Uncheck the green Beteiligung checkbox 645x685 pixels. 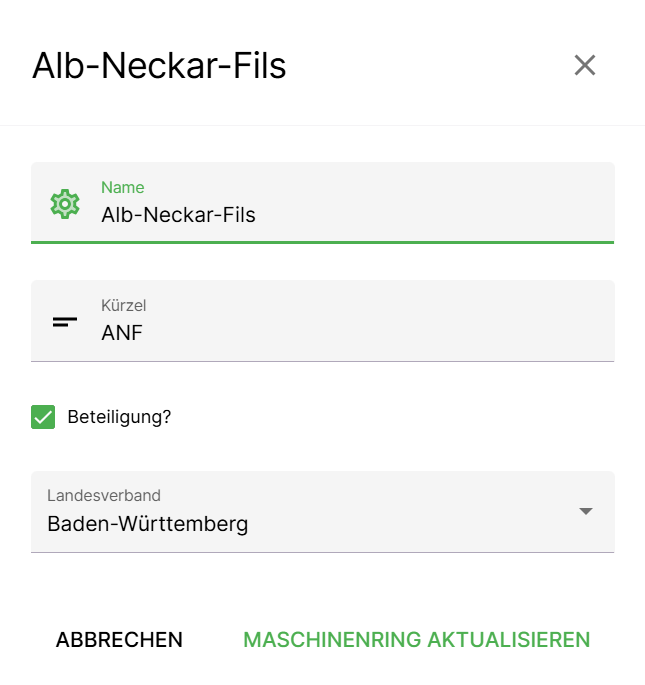[x=43, y=417]
